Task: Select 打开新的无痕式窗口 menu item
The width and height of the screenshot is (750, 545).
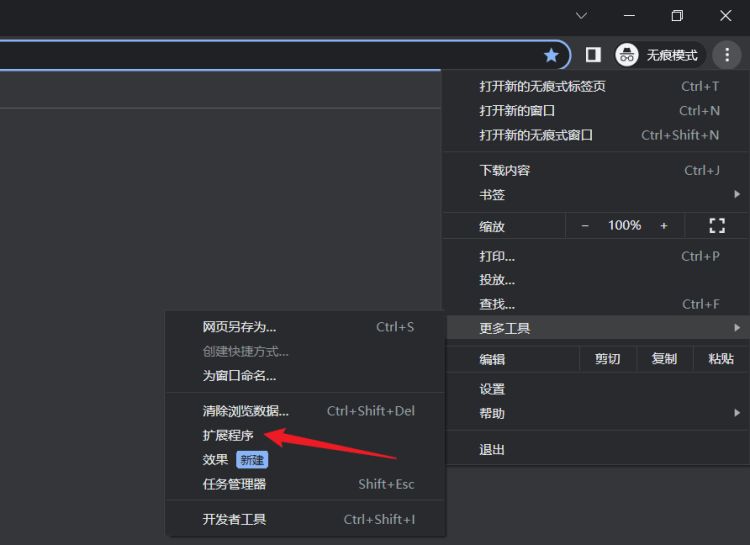Action: click(x=596, y=135)
